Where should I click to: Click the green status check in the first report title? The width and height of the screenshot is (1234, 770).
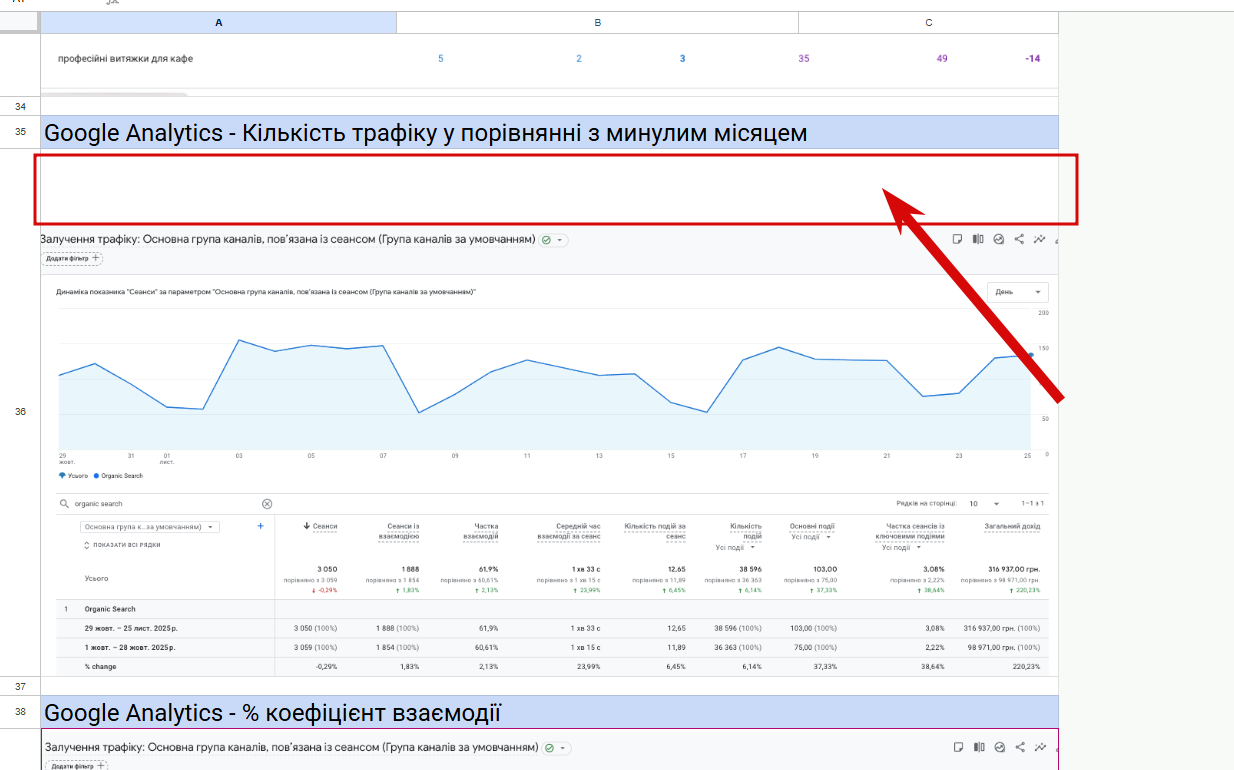[x=546, y=240]
